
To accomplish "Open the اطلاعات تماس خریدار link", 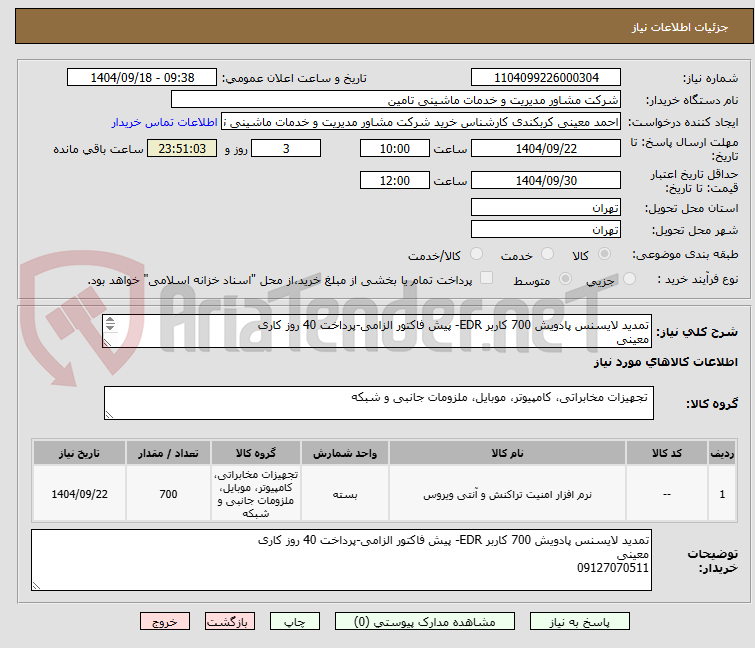I will [165, 122].
